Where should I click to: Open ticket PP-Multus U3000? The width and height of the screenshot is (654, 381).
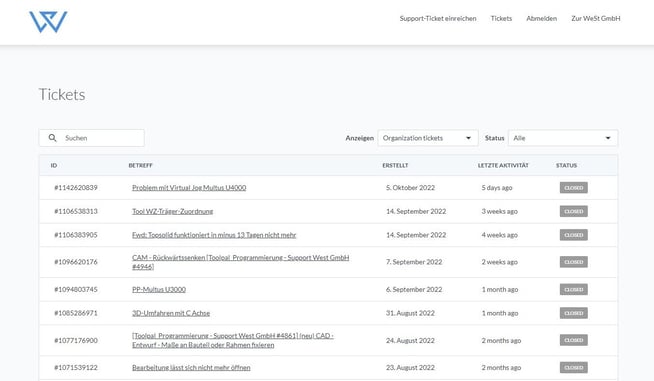pos(159,290)
